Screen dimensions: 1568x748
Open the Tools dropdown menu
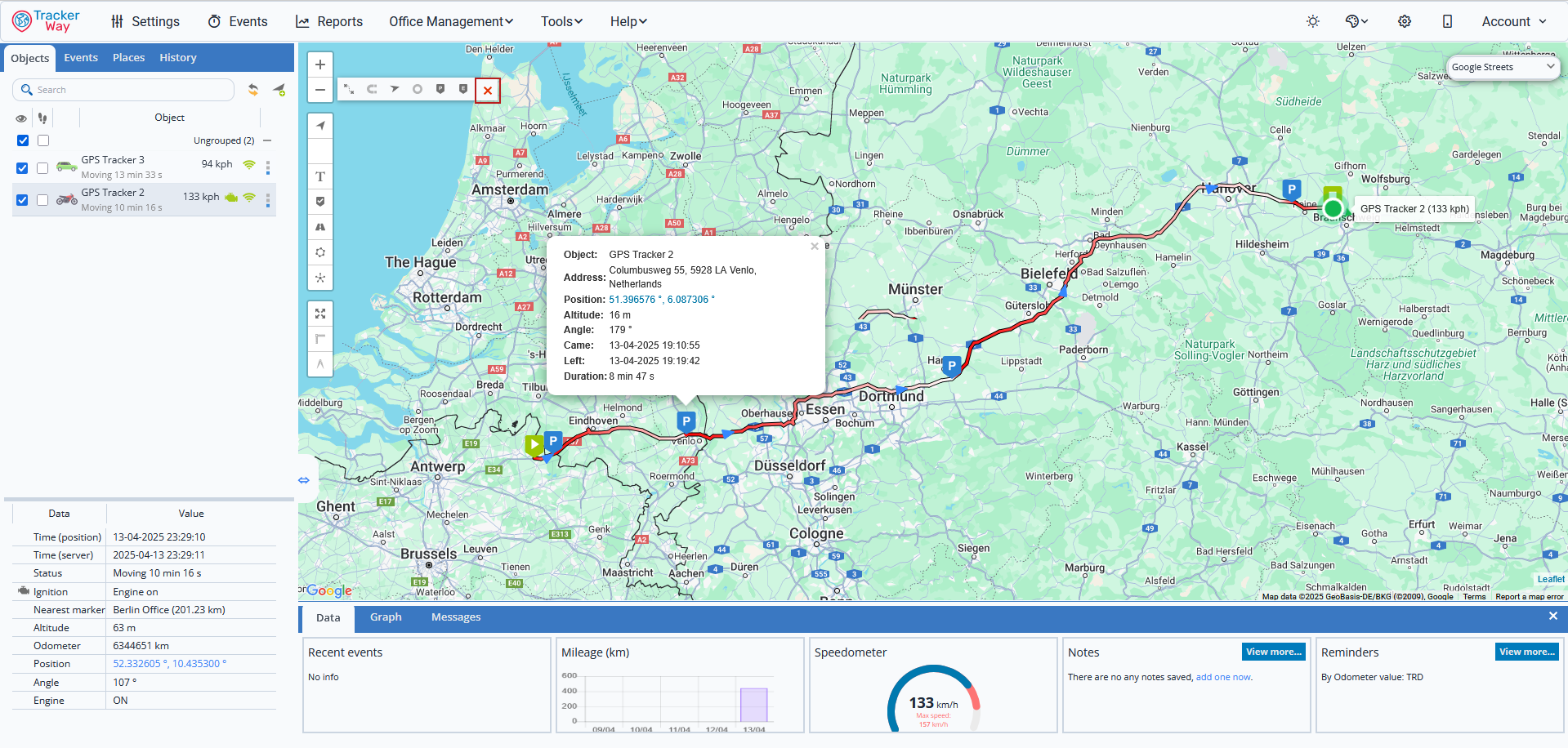point(562,21)
